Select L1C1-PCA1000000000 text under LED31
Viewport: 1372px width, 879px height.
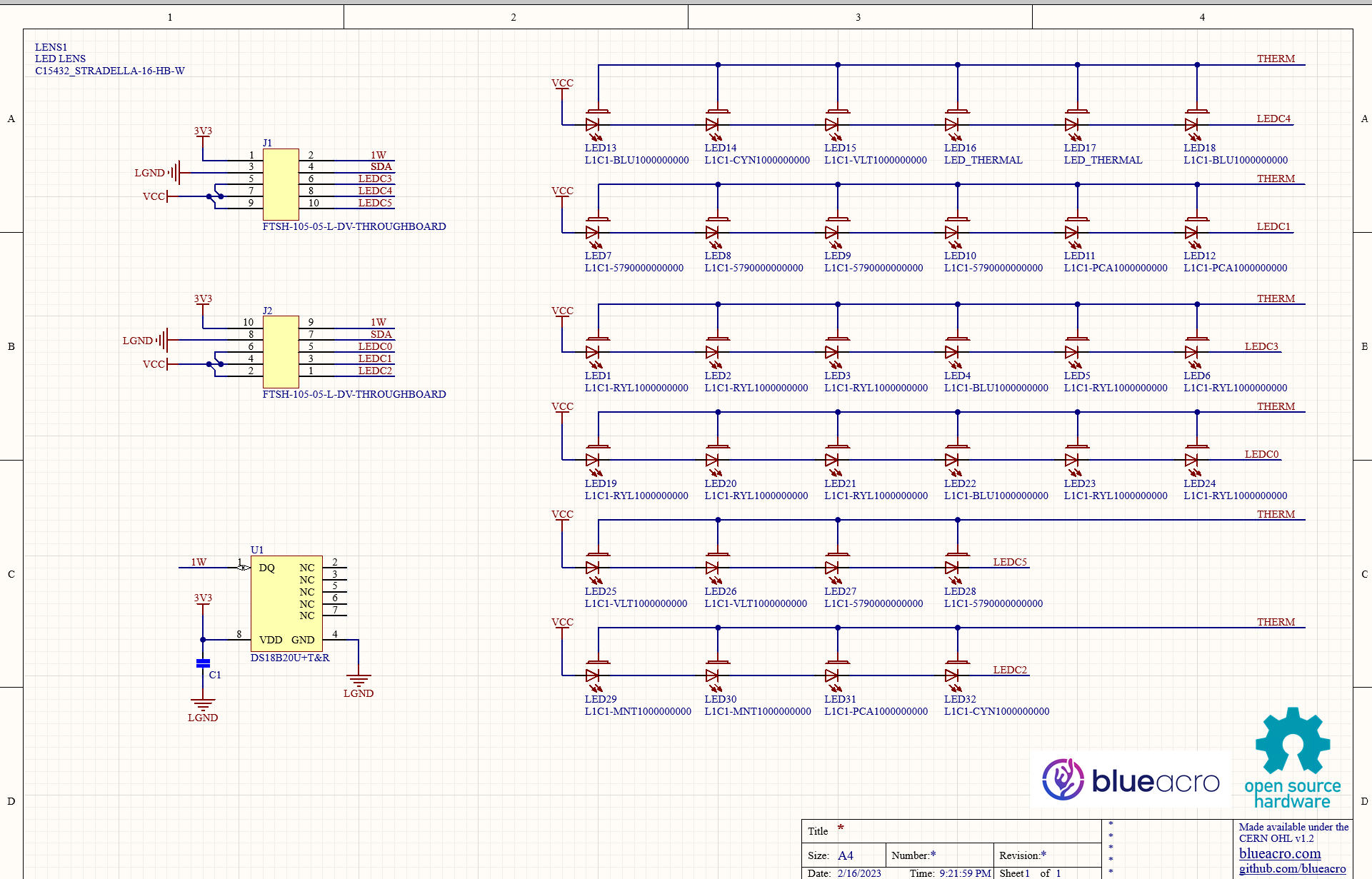[x=876, y=711]
